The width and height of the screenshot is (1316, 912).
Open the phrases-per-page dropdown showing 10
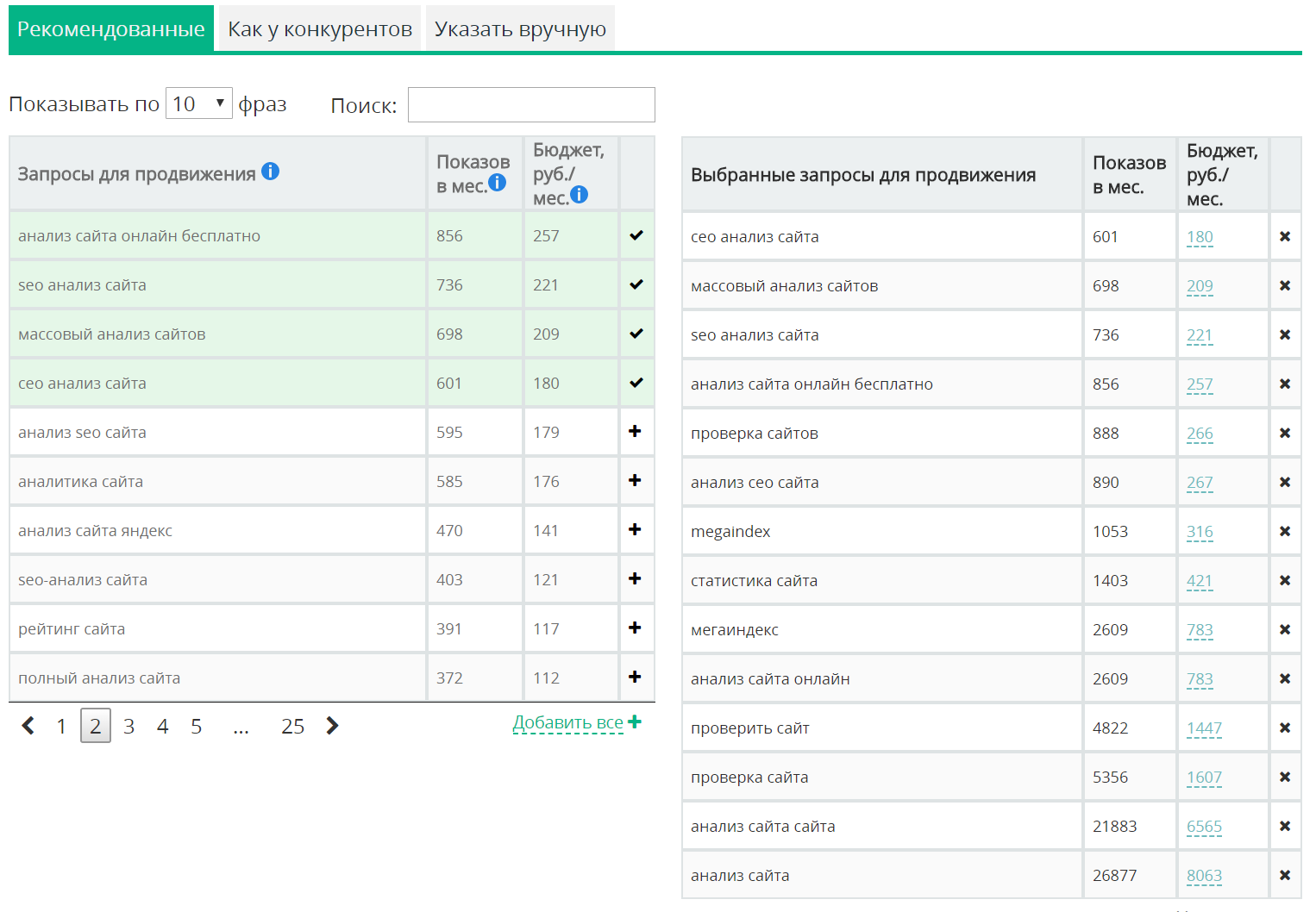click(198, 103)
